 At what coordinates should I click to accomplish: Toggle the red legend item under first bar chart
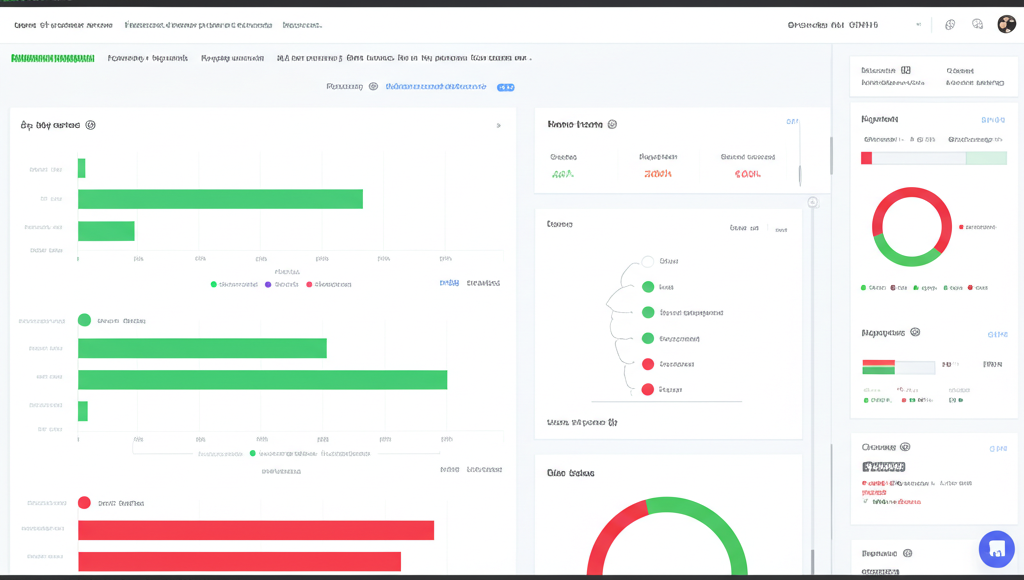310,284
